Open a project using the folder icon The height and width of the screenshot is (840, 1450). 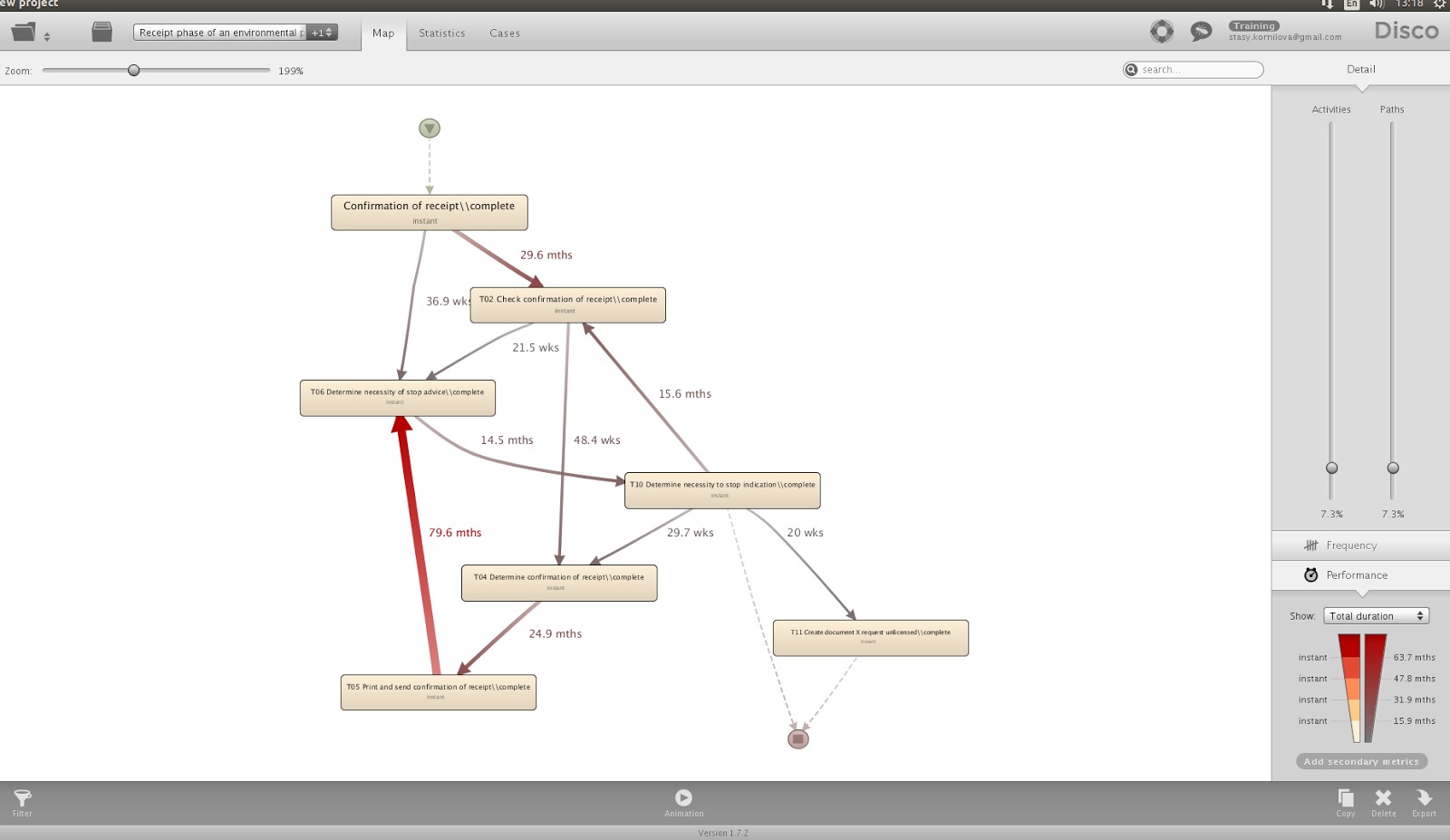tap(24, 31)
